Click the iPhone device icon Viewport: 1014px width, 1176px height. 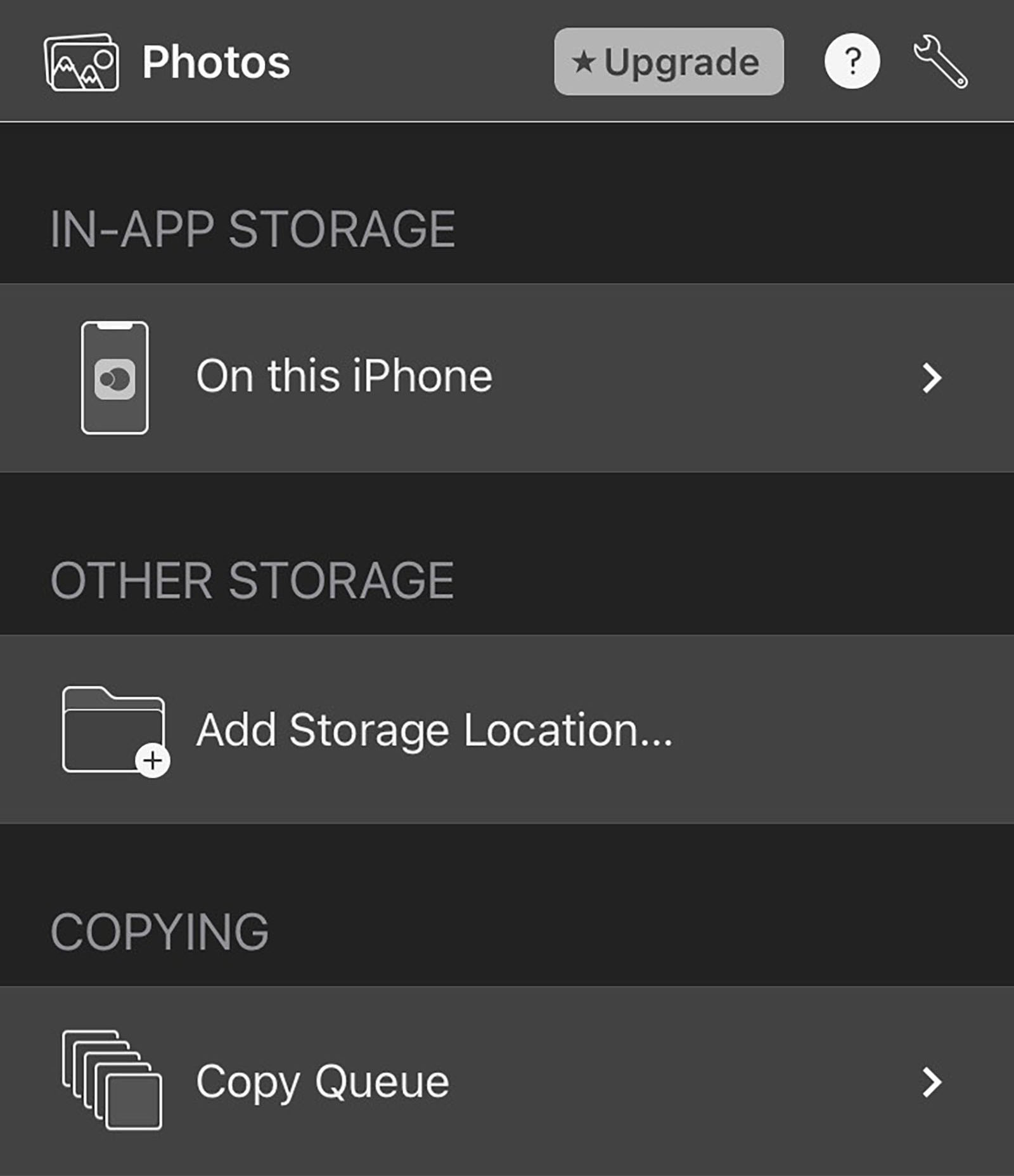coord(115,378)
